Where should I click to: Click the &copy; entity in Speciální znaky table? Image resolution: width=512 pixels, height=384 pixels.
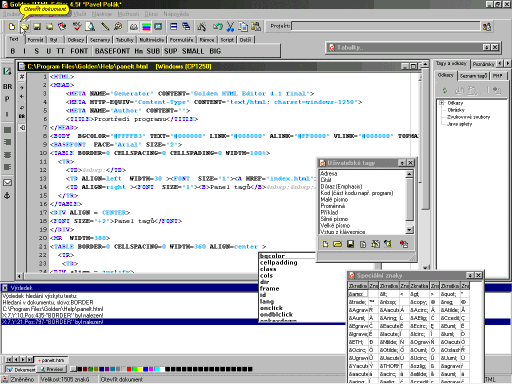[418, 302]
